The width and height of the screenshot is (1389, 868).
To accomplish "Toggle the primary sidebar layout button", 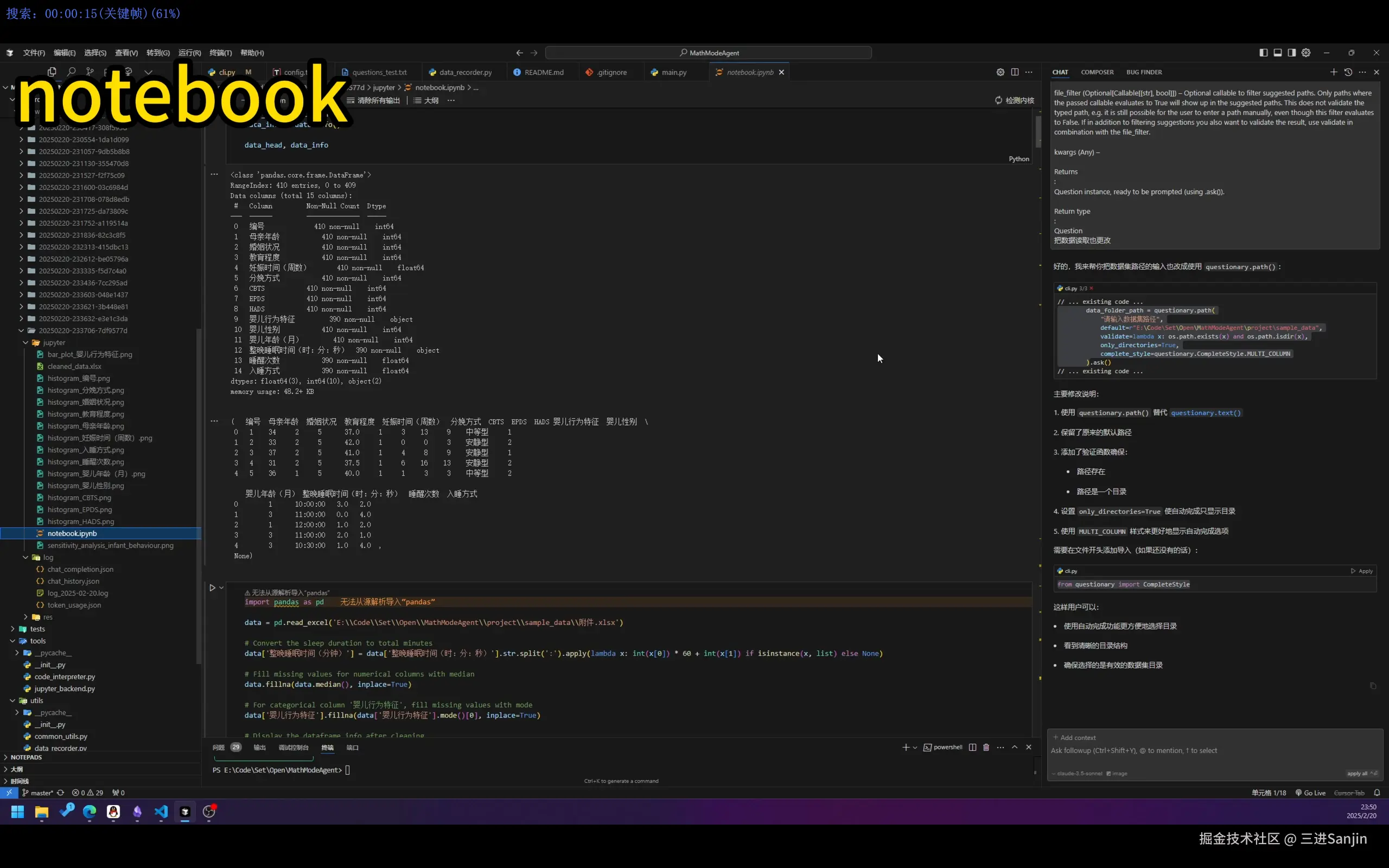I will click(1263, 53).
